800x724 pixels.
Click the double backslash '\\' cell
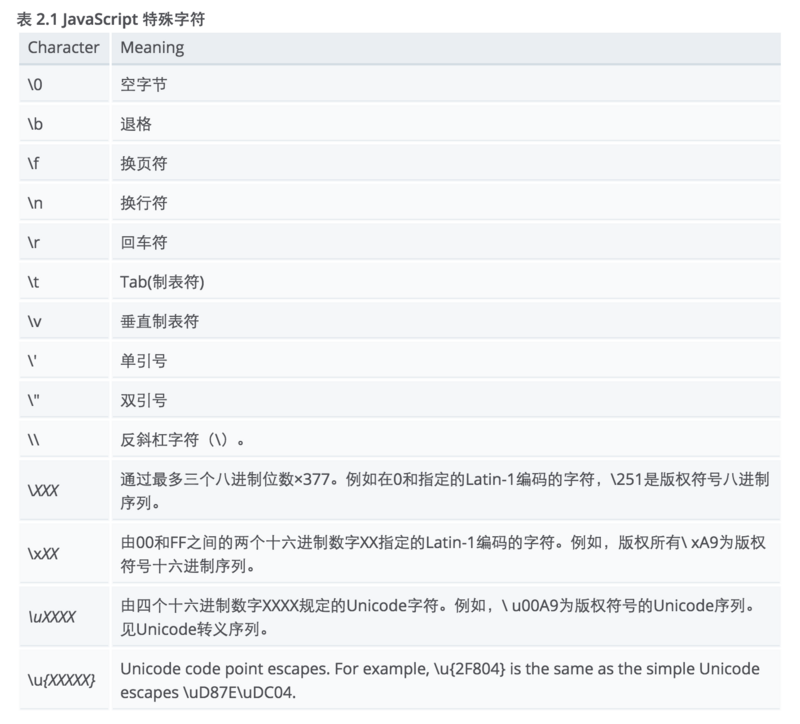point(64,439)
